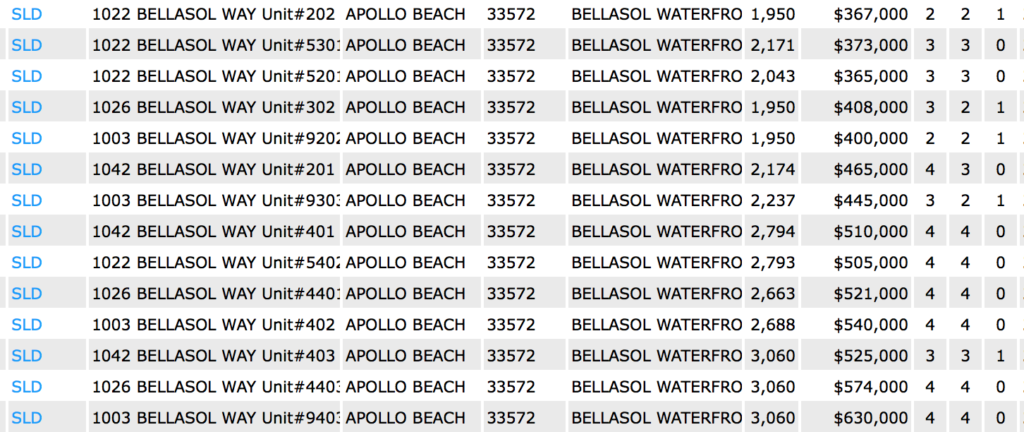Click the 2,663 square footage cell
This screenshot has width=1024, height=432.
click(773, 294)
